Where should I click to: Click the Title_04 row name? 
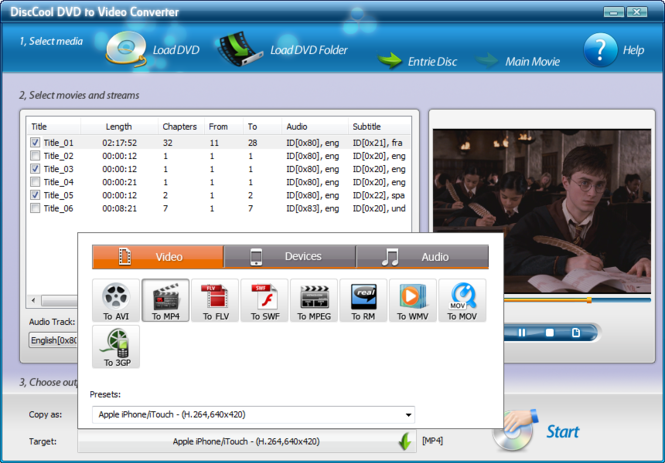[x=59, y=182]
